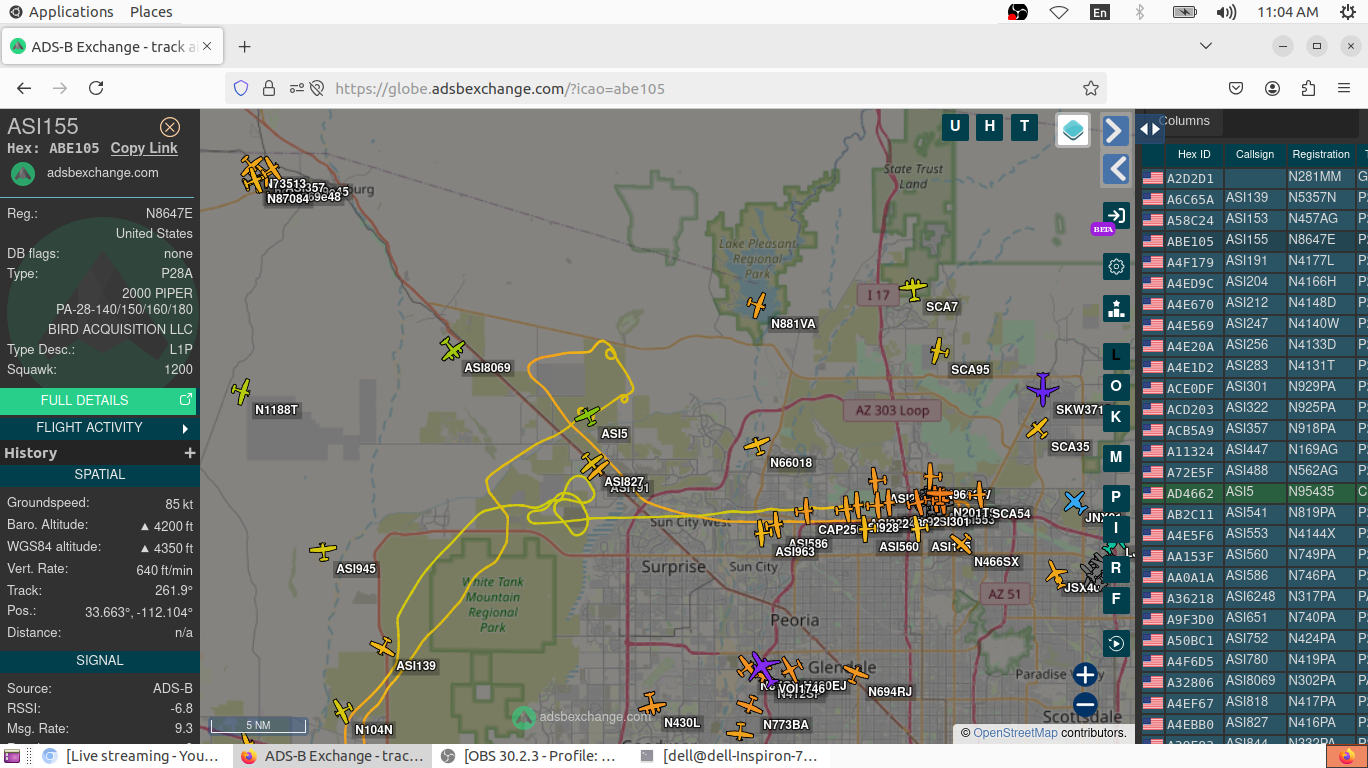Toggle the T track button
The image size is (1368, 768).
(1024, 126)
